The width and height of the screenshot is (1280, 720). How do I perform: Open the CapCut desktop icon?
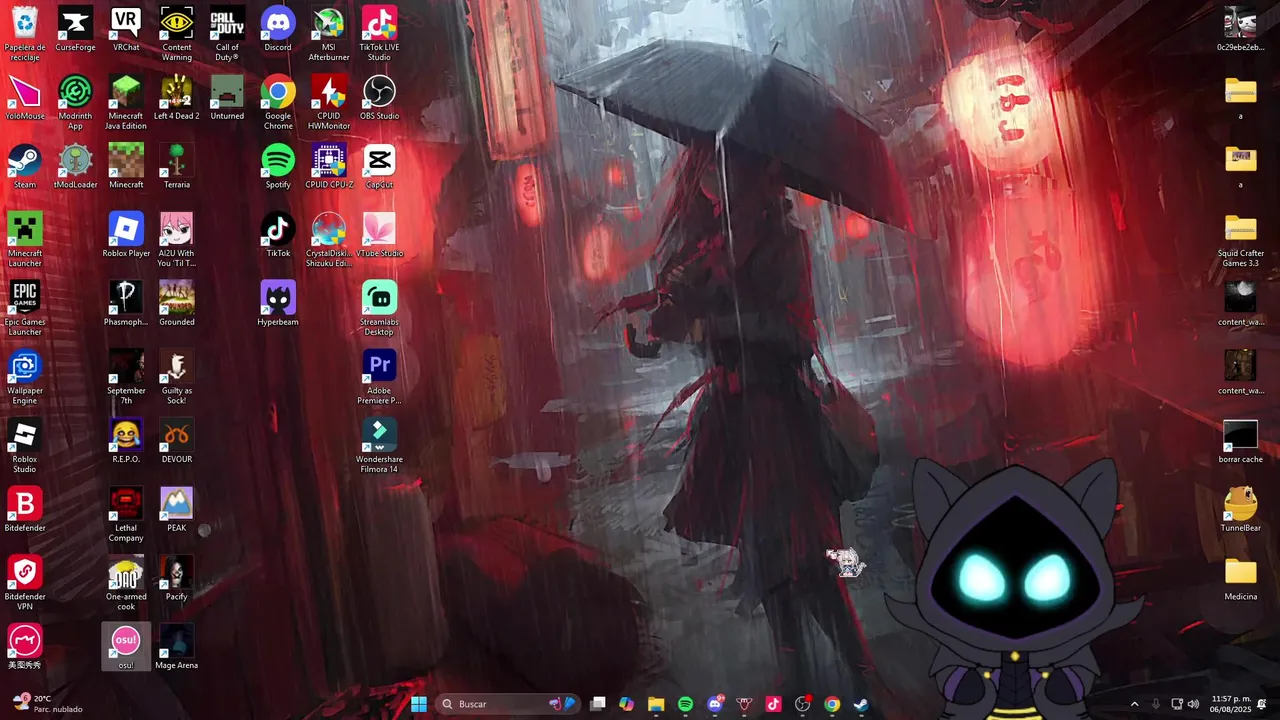(379, 167)
